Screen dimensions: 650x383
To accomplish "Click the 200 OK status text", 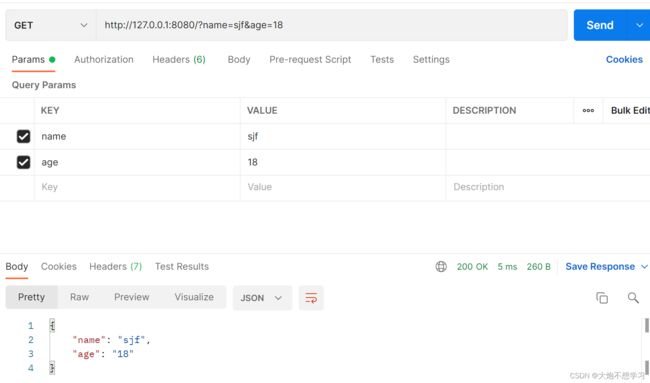I will (472, 267).
